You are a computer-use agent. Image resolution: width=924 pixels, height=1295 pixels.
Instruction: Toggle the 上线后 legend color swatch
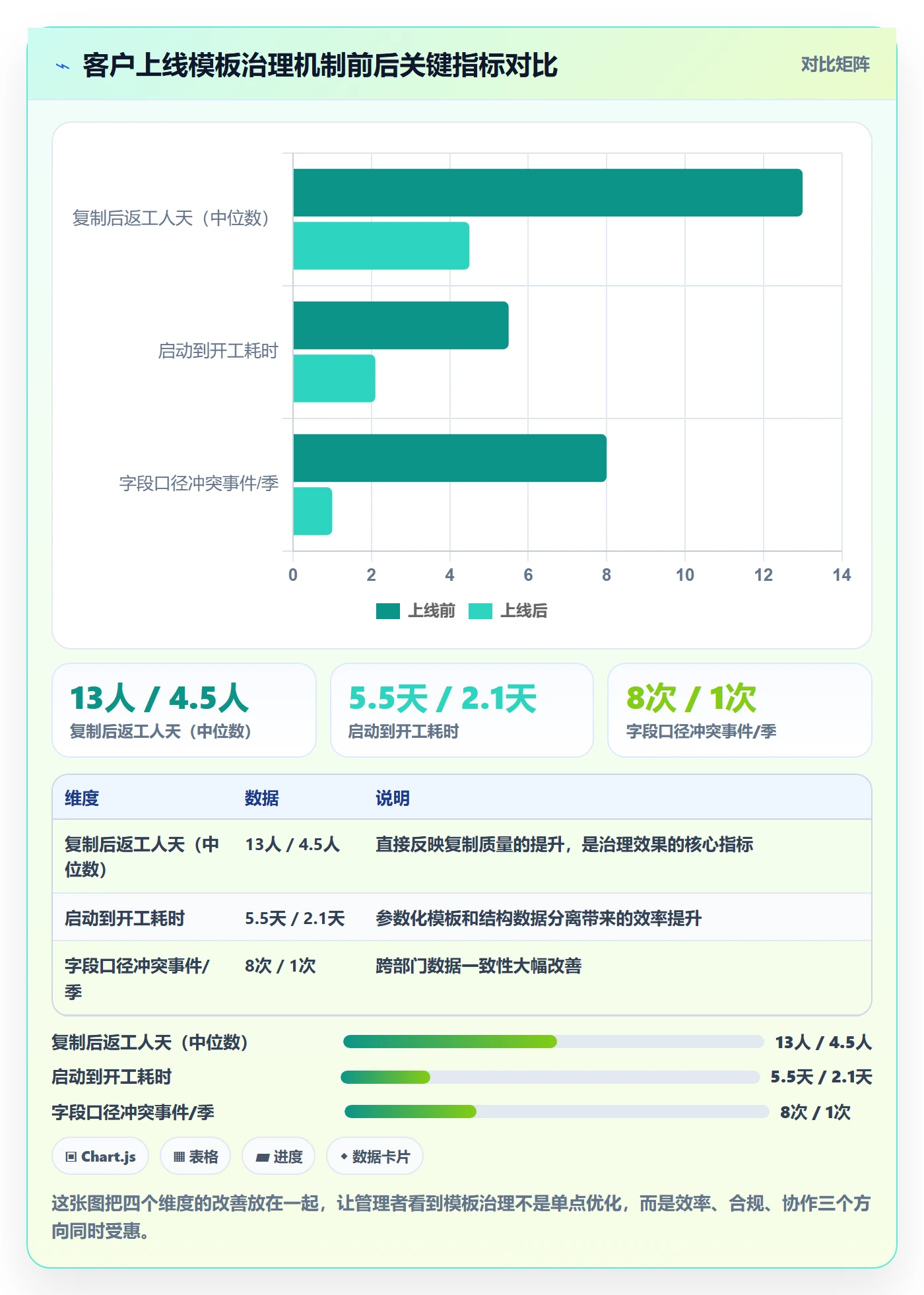[x=480, y=611]
